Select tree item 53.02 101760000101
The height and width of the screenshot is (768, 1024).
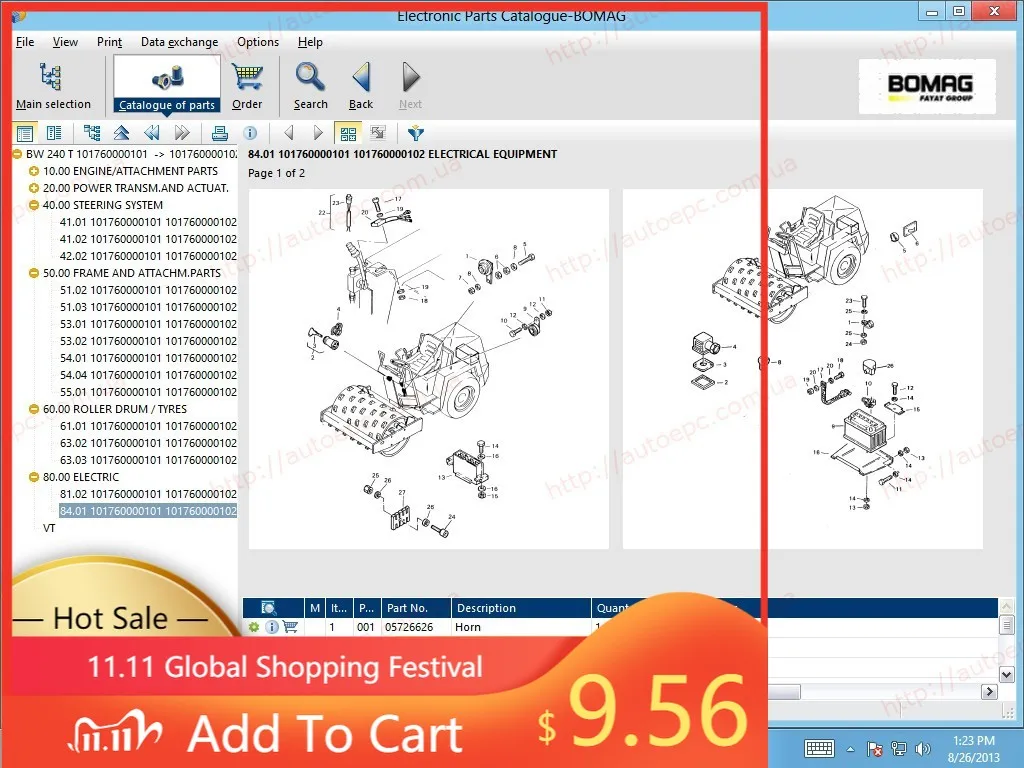pos(148,341)
